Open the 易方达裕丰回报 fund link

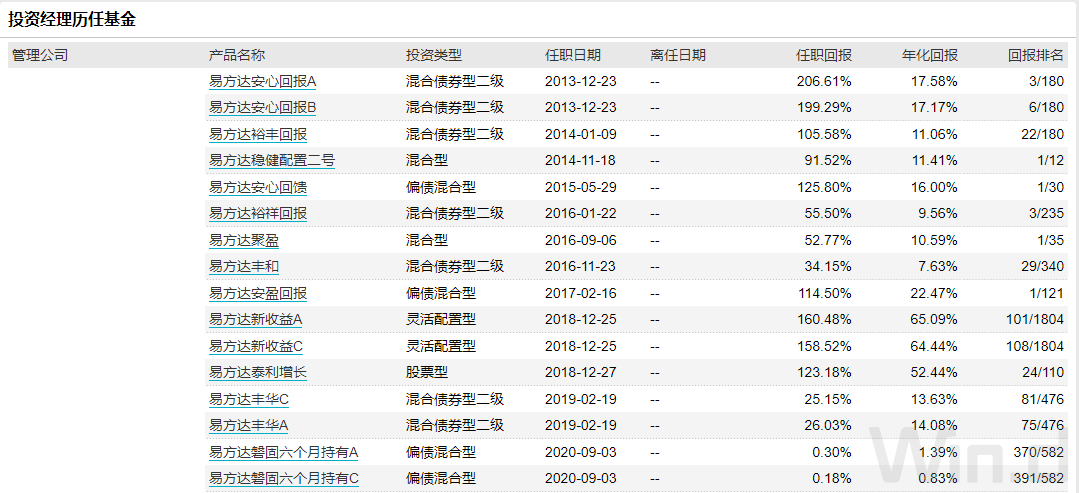258,134
